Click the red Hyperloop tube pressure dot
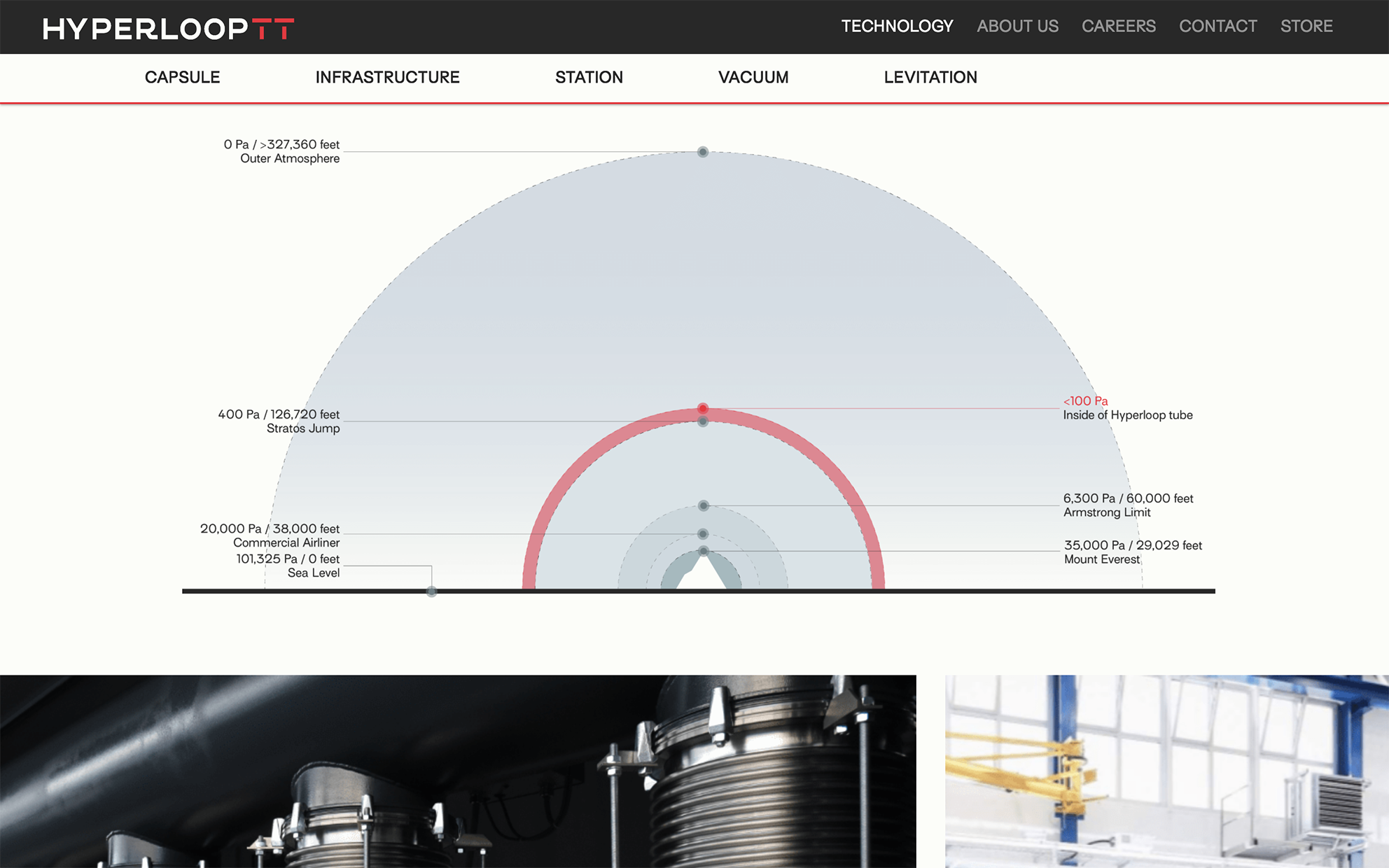 pyautogui.click(x=703, y=409)
